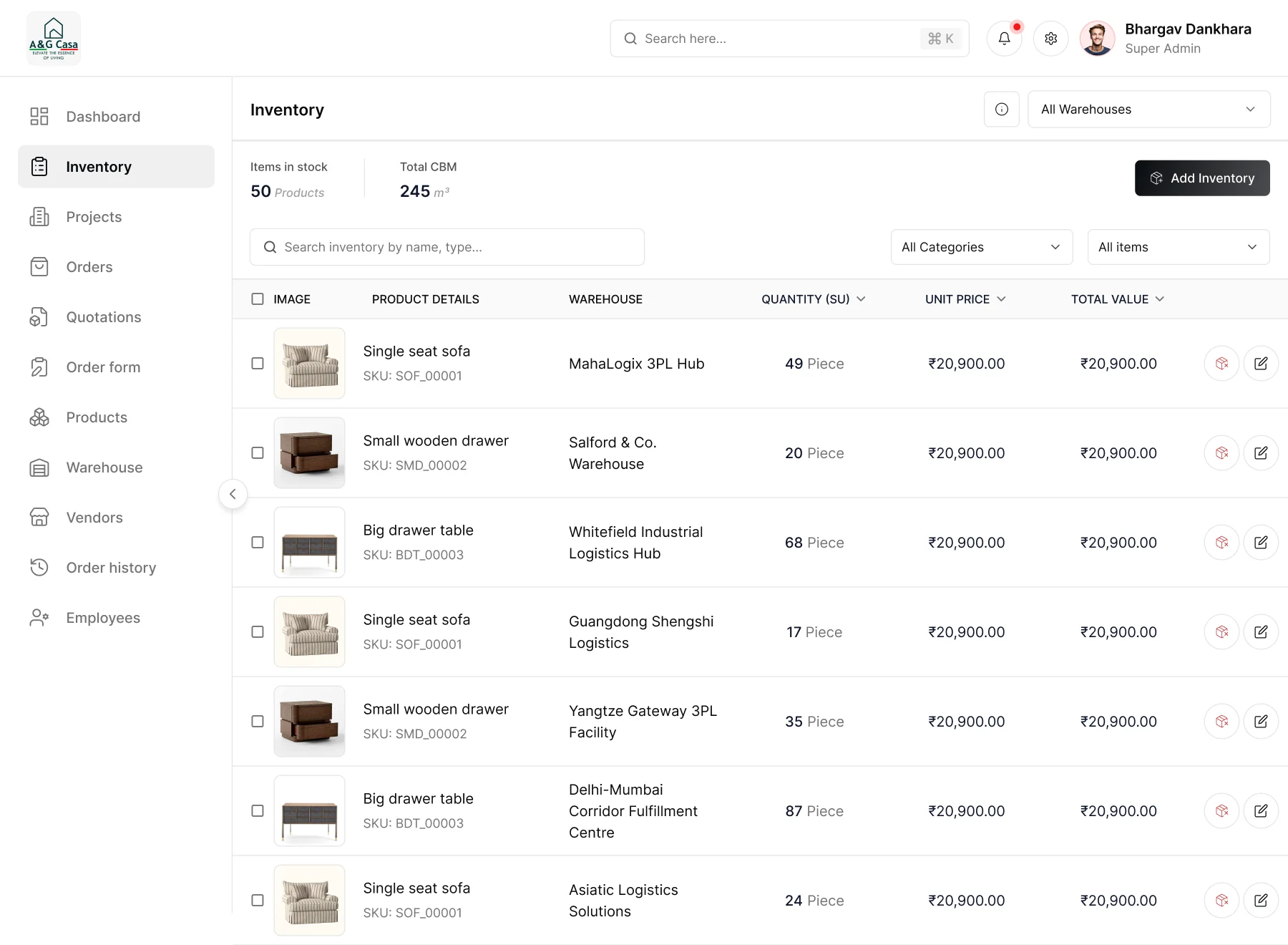Edit the MahaLogix 3PL Hub row
The height and width of the screenshot is (945, 1288).
click(x=1261, y=364)
